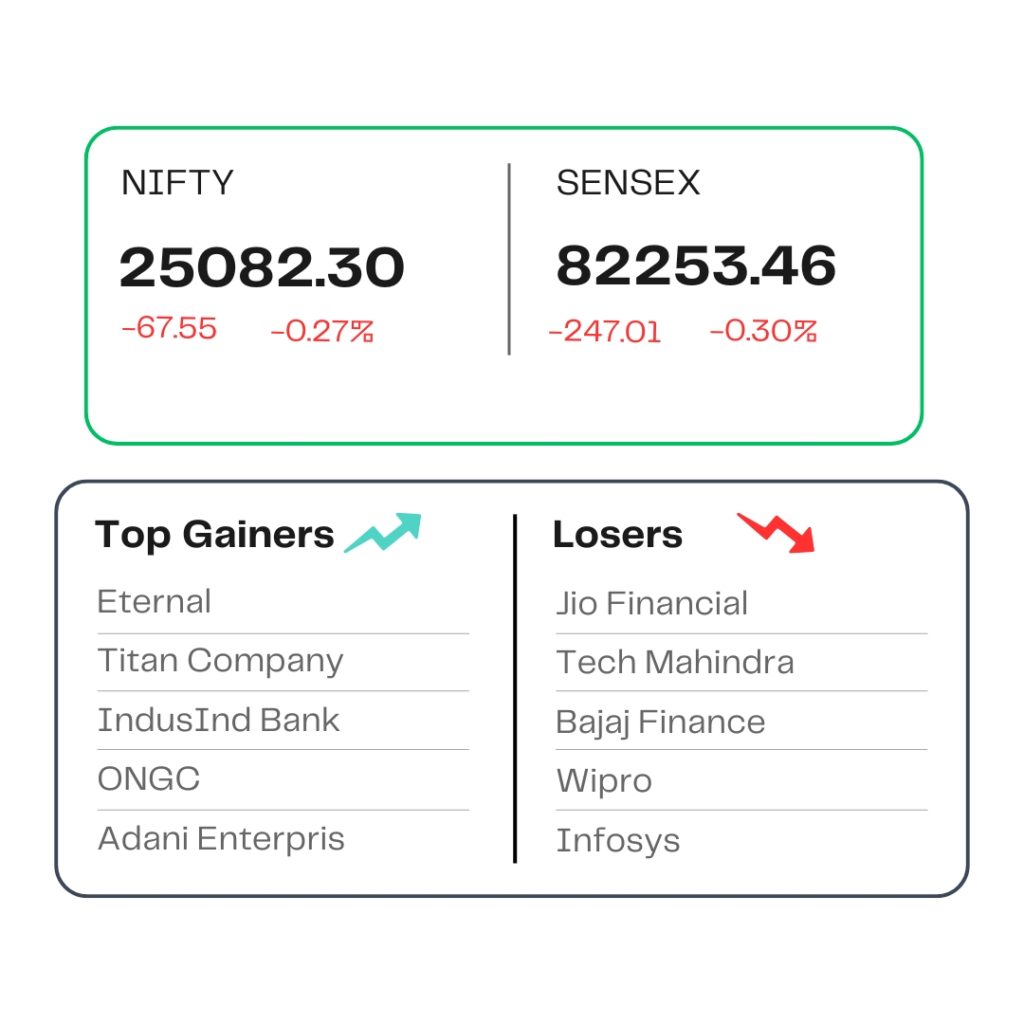Viewport: 1024px width, 1024px height.
Task: Select Jio Financial in Losers
Action: pos(652,603)
